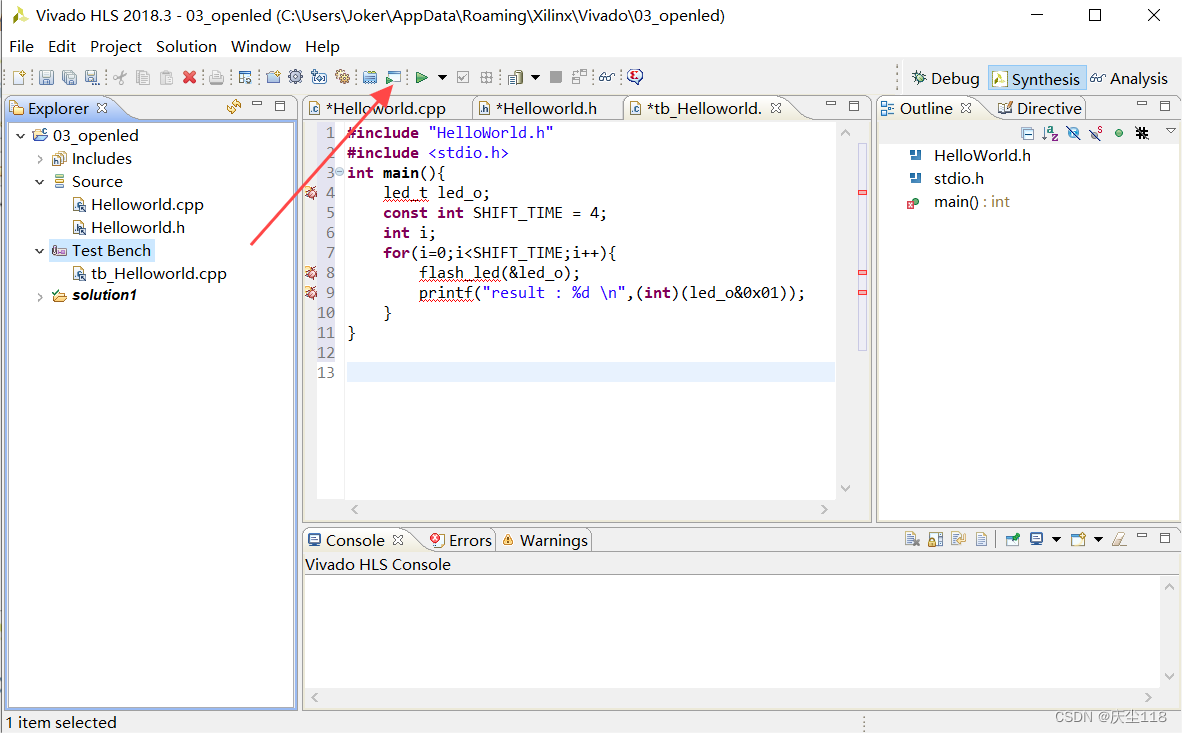Click the editor vertical scrollbar down arrow
The width and height of the screenshot is (1182, 733).
tap(845, 488)
